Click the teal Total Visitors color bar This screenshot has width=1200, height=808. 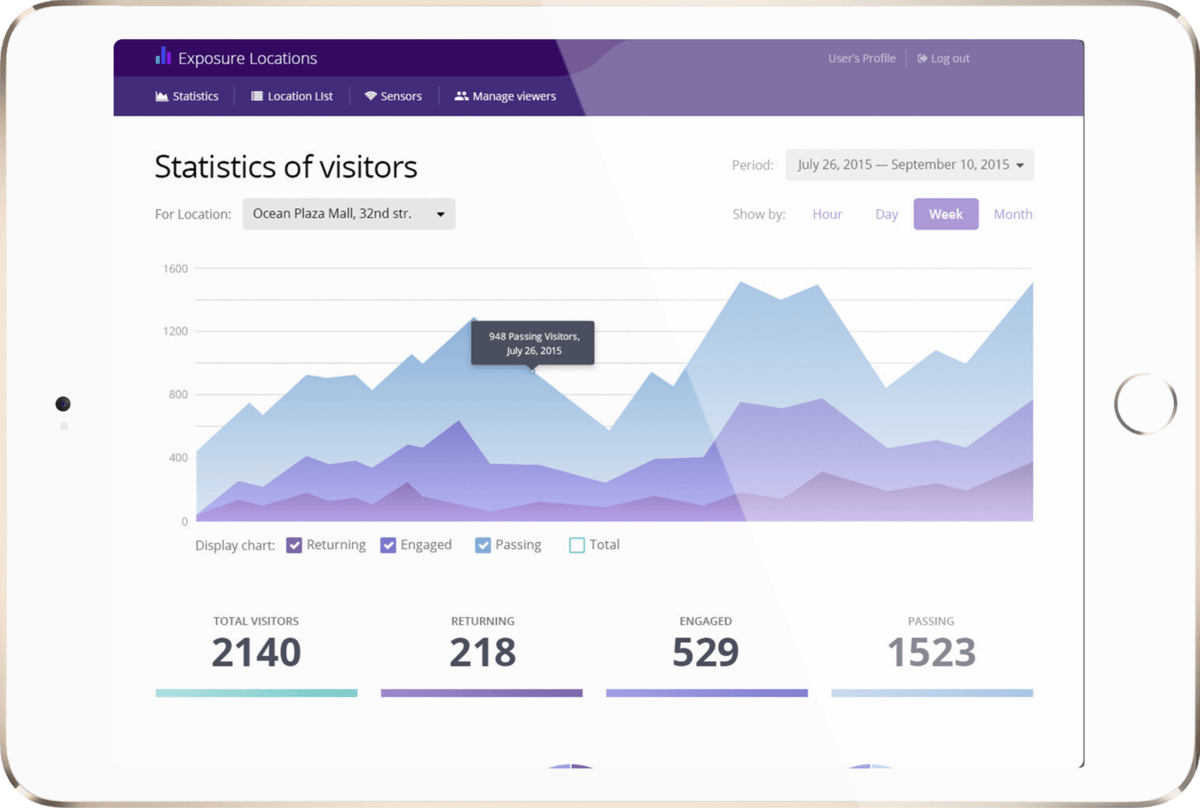(x=256, y=692)
